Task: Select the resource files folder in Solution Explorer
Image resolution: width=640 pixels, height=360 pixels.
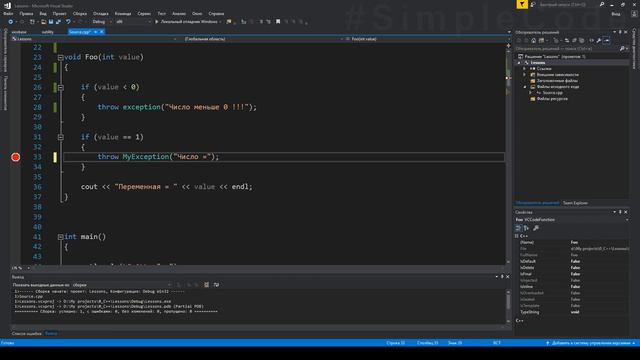Action: click(552, 99)
